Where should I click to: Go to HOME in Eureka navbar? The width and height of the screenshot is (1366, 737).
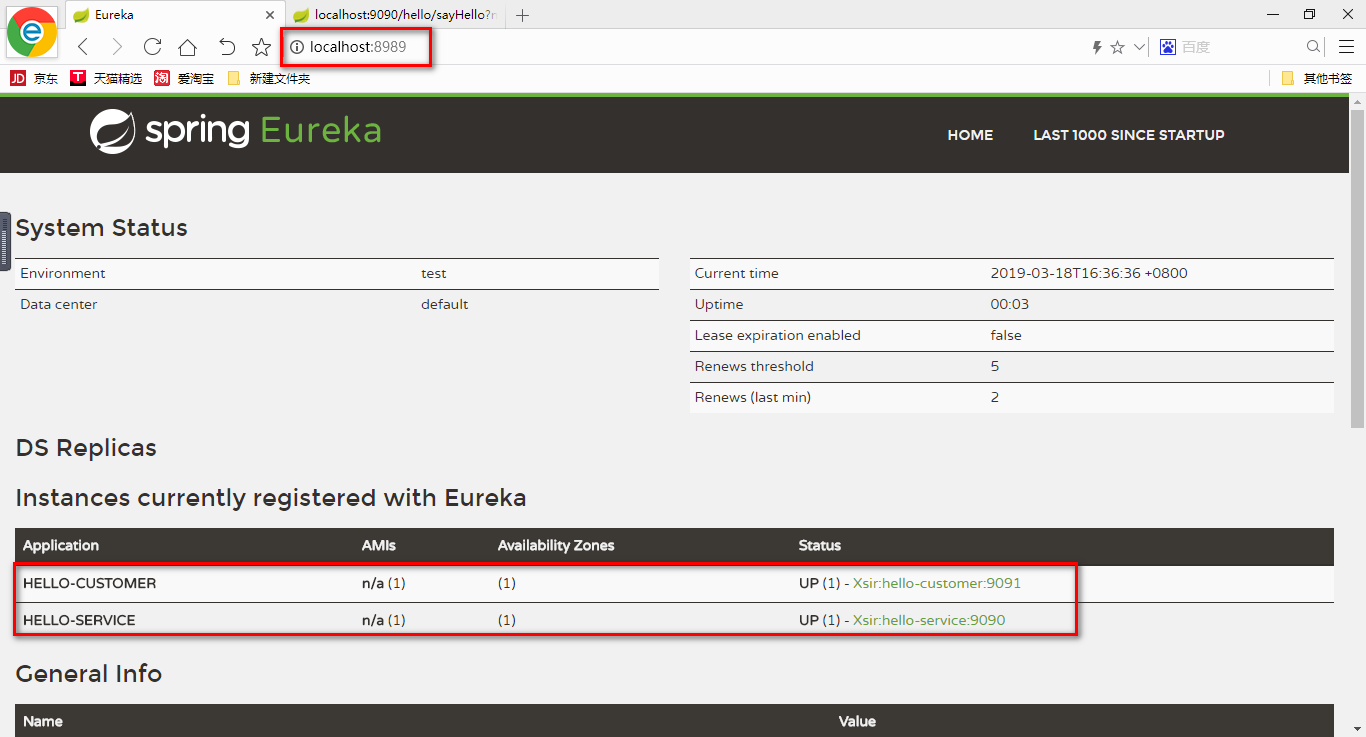point(970,135)
